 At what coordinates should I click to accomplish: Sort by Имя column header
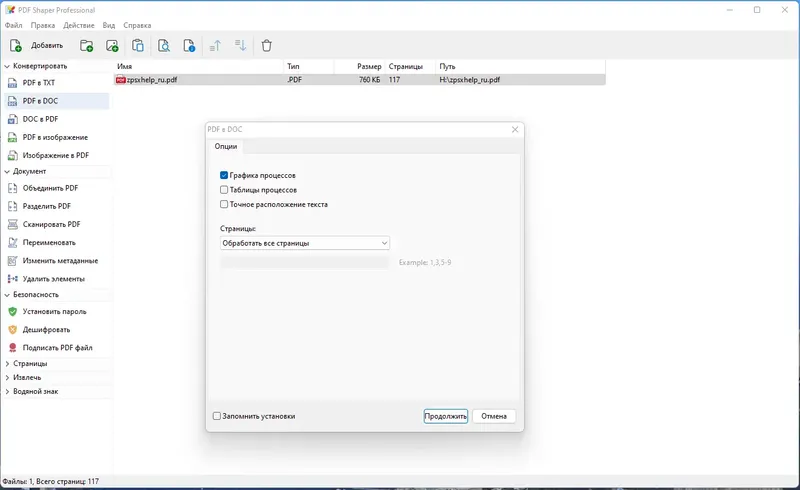[198, 66]
